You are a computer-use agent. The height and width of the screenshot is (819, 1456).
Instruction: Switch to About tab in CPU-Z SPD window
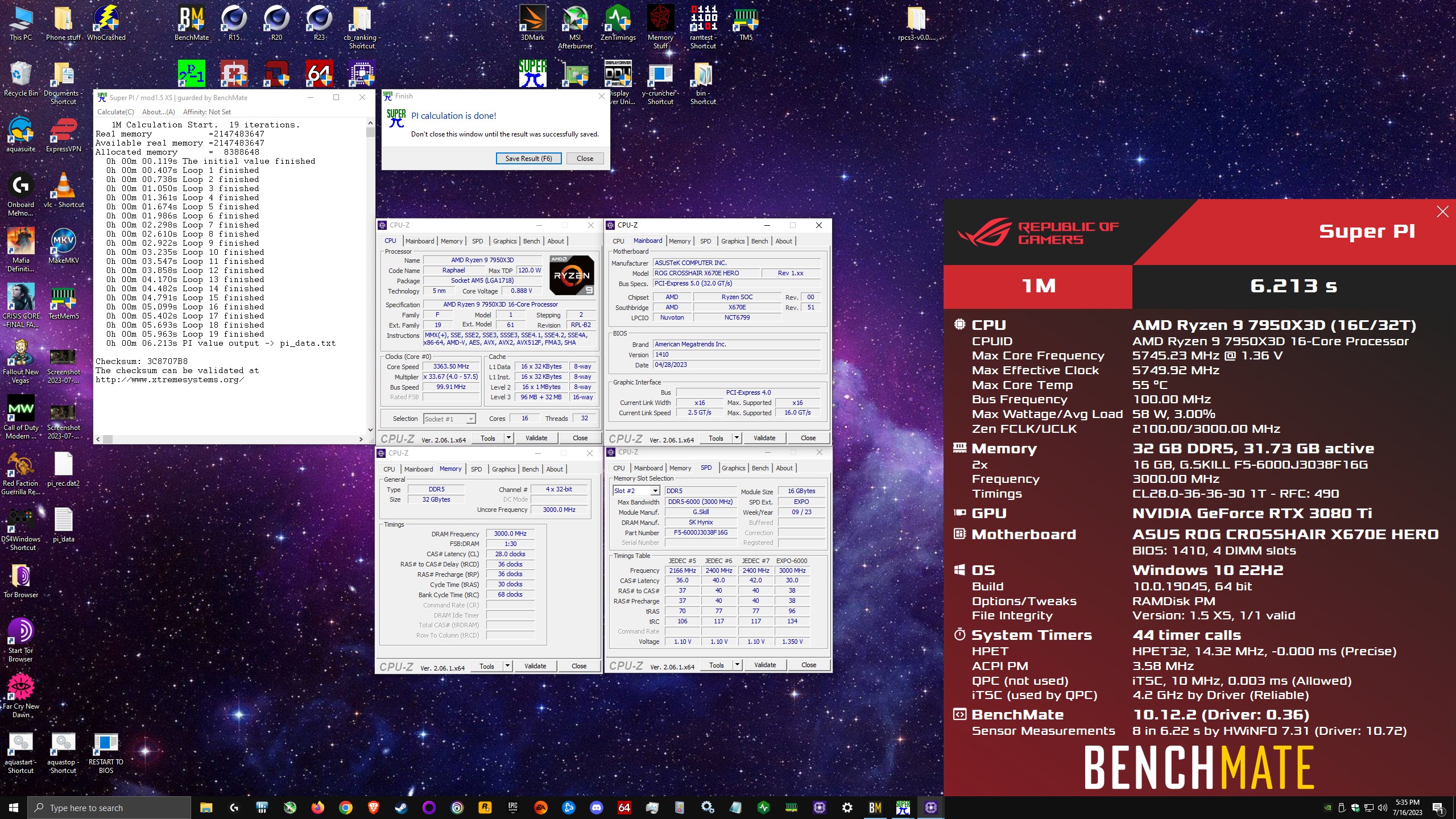tap(784, 468)
